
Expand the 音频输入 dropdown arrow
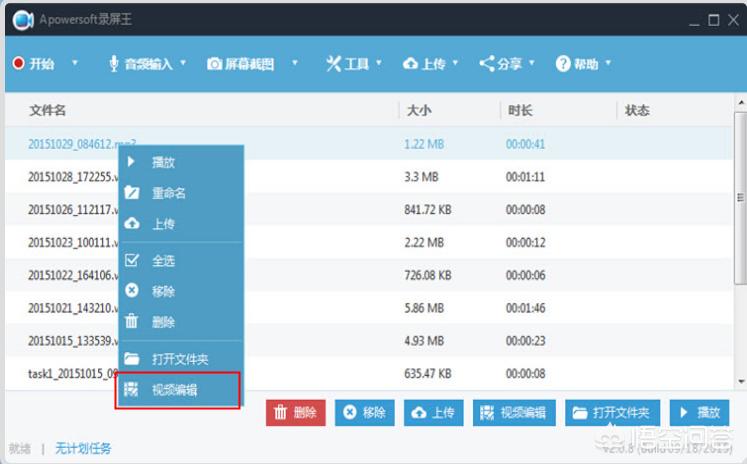(183, 62)
